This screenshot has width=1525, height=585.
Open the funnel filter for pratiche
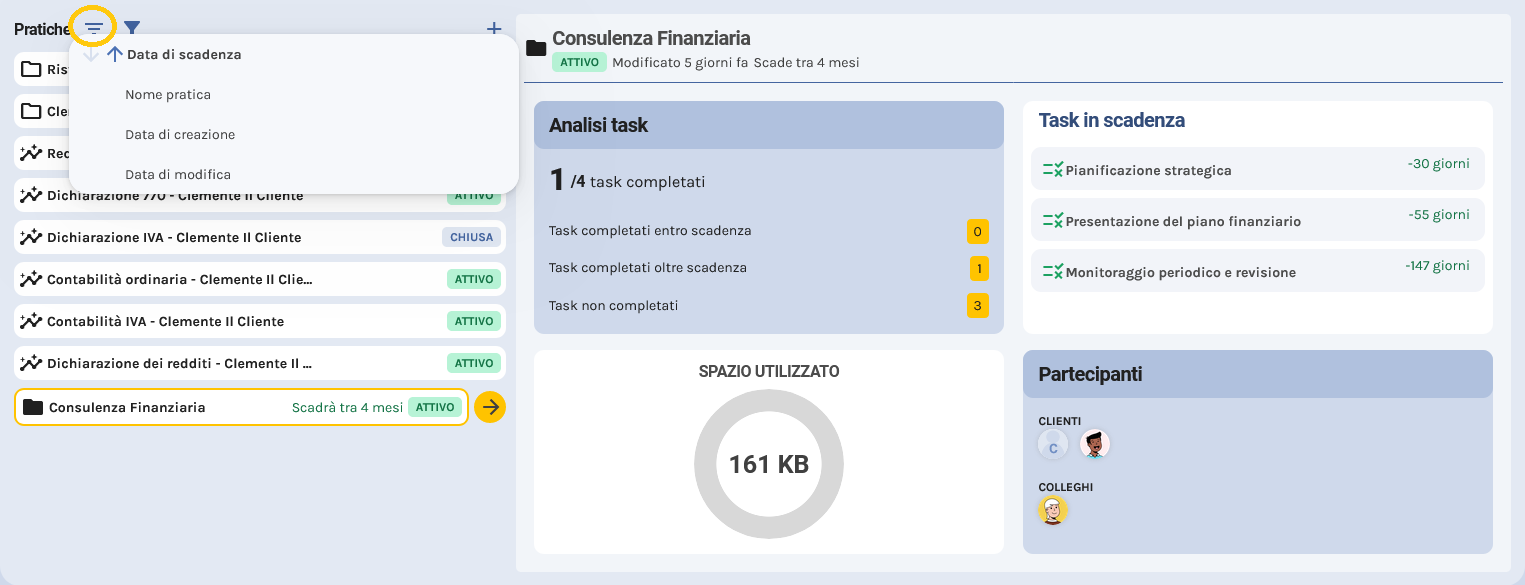[x=131, y=29]
